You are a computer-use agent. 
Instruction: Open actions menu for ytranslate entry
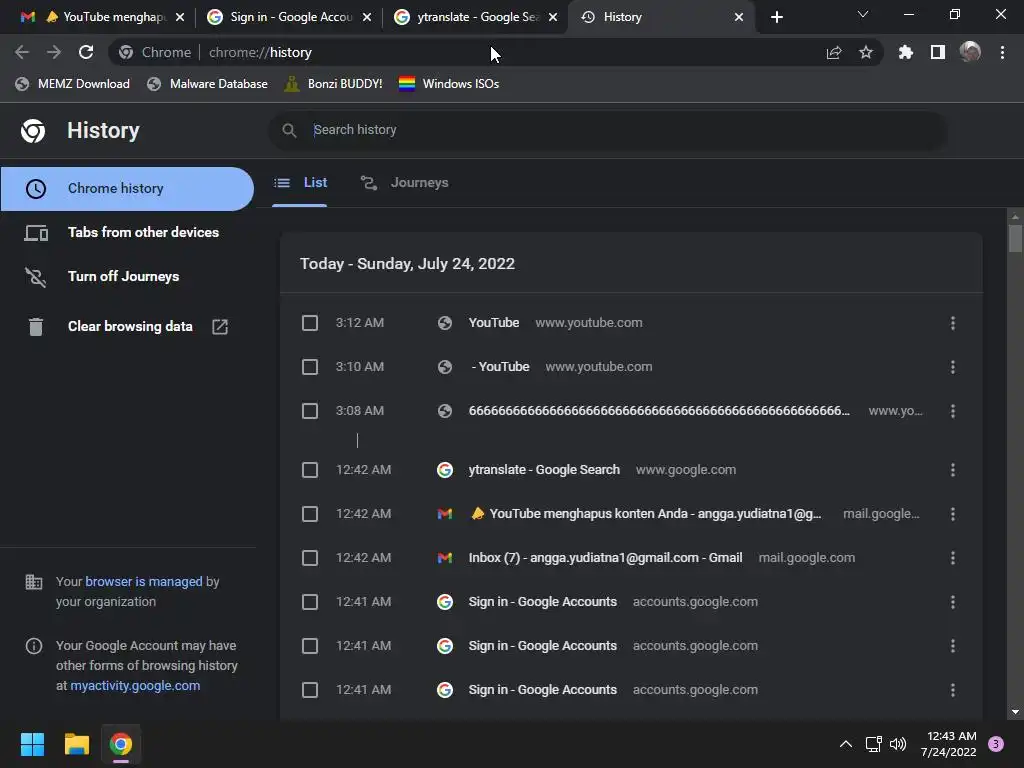click(953, 470)
